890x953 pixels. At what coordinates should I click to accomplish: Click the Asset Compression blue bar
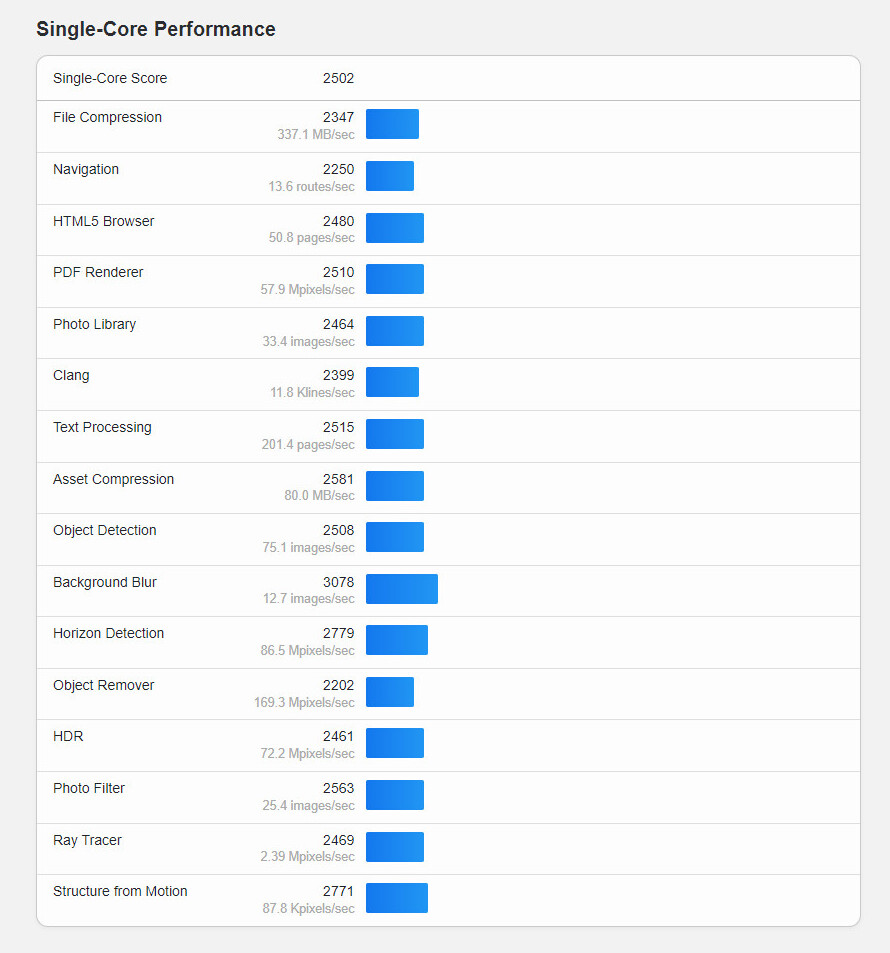[x=395, y=486]
